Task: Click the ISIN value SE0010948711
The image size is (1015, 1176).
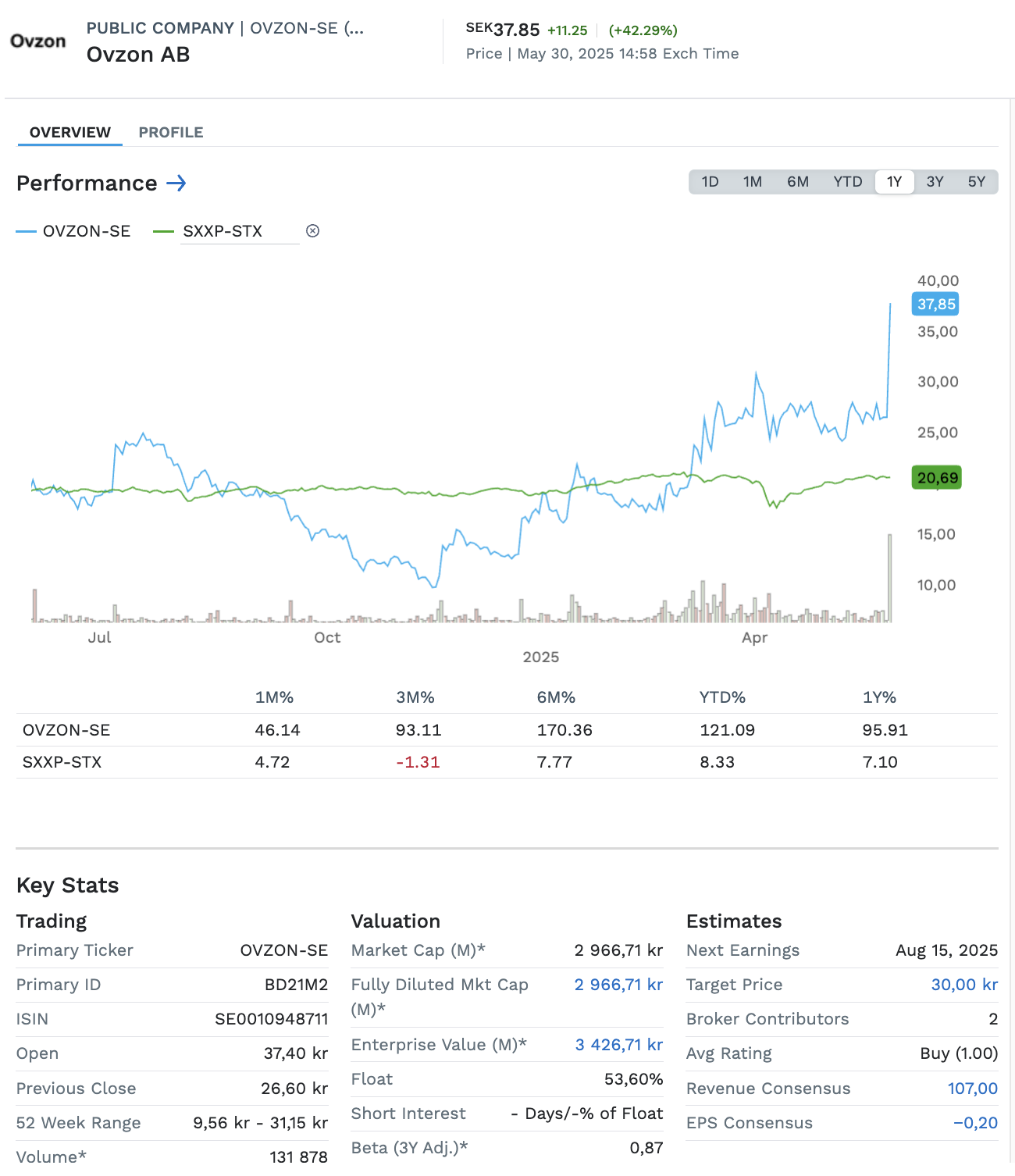Action: (272, 1019)
